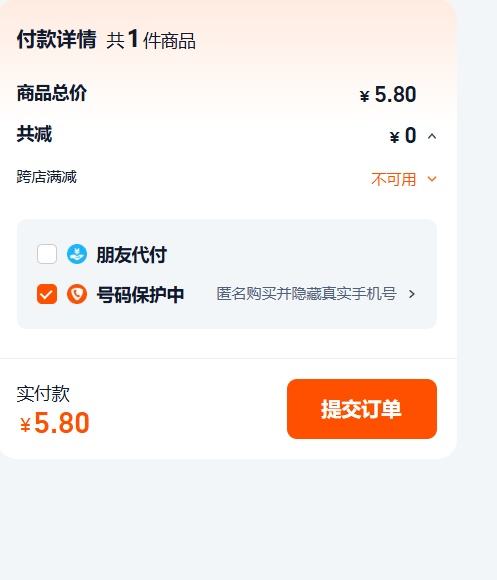Click the 商品总价 label
The width and height of the screenshot is (497, 580).
pyautogui.click(x=52, y=93)
